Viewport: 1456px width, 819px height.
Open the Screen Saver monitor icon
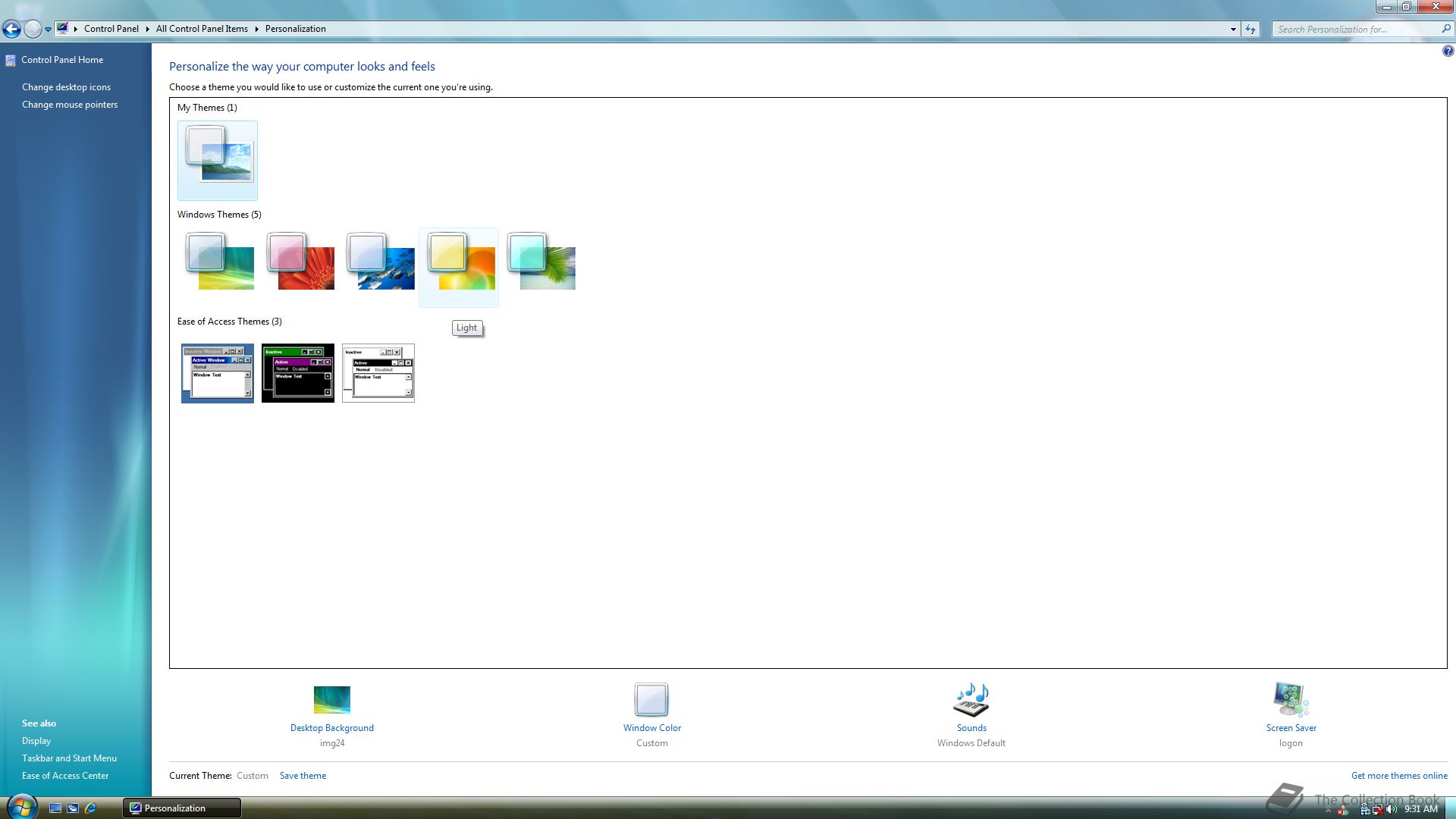[1291, 700]
